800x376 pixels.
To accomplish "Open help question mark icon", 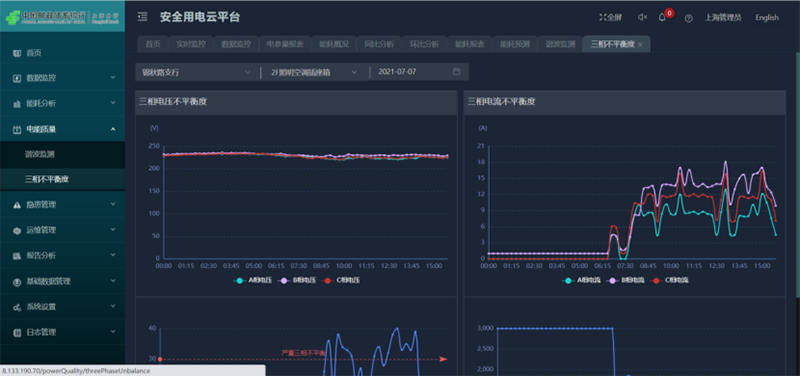I will coord(689,18).
